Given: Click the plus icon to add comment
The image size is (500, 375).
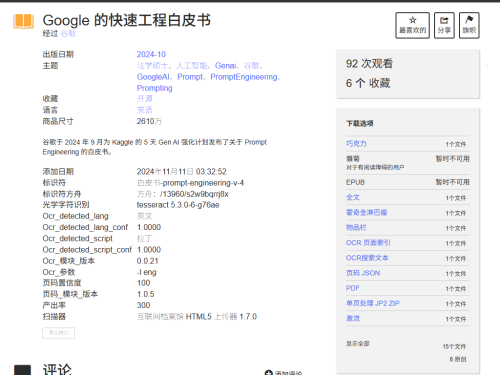Looking at the screenshot, I should pos(268,373).
